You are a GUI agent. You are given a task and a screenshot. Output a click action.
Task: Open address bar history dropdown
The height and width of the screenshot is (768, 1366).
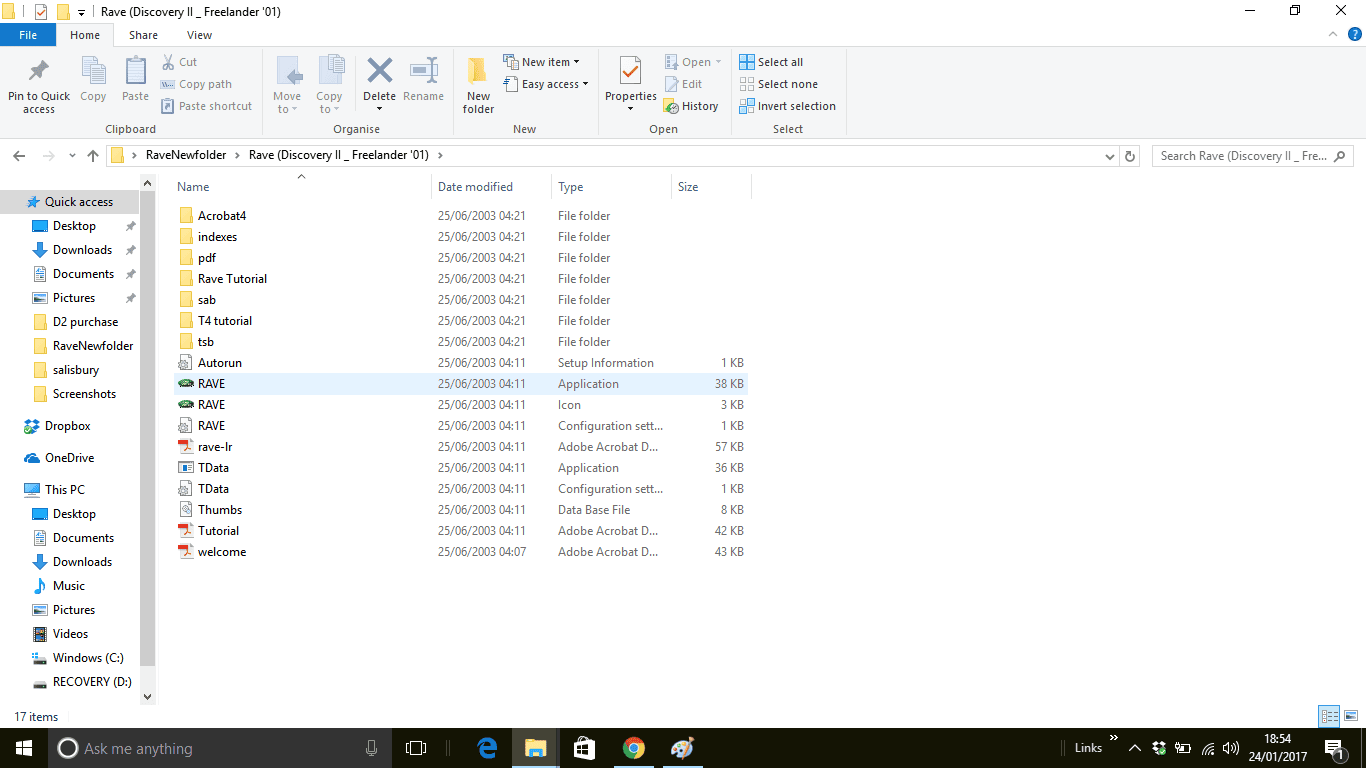(1109, 156)
